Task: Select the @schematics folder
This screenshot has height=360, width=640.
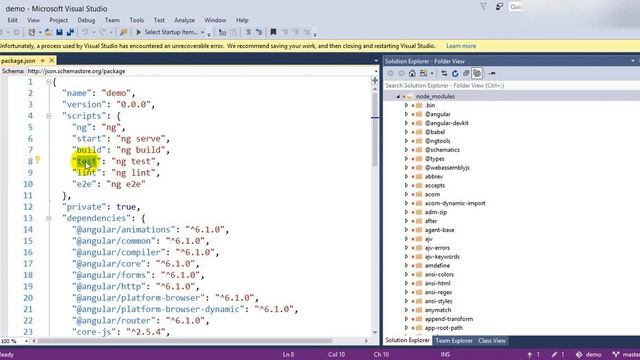Action: point(442,150)
